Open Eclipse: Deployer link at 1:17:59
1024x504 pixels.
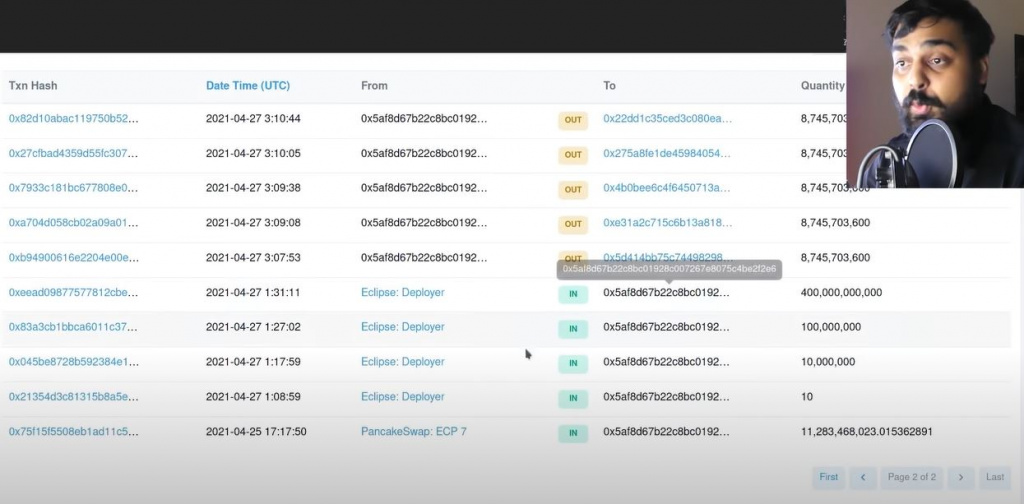tap(402, 362)
